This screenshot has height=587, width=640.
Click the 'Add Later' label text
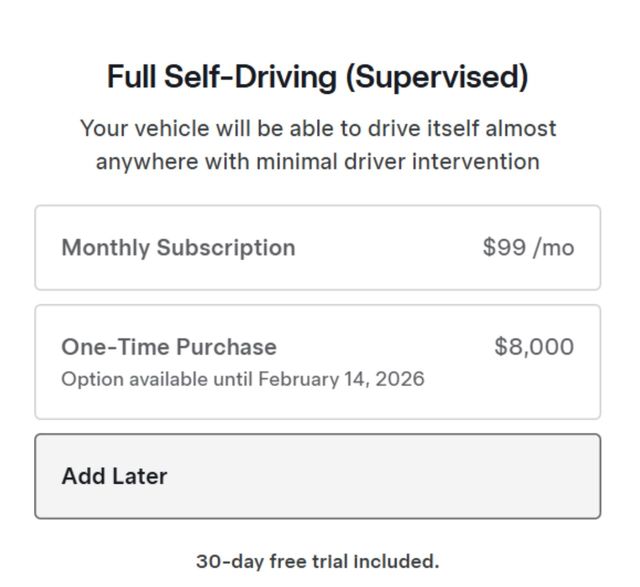tap(114, 476)
